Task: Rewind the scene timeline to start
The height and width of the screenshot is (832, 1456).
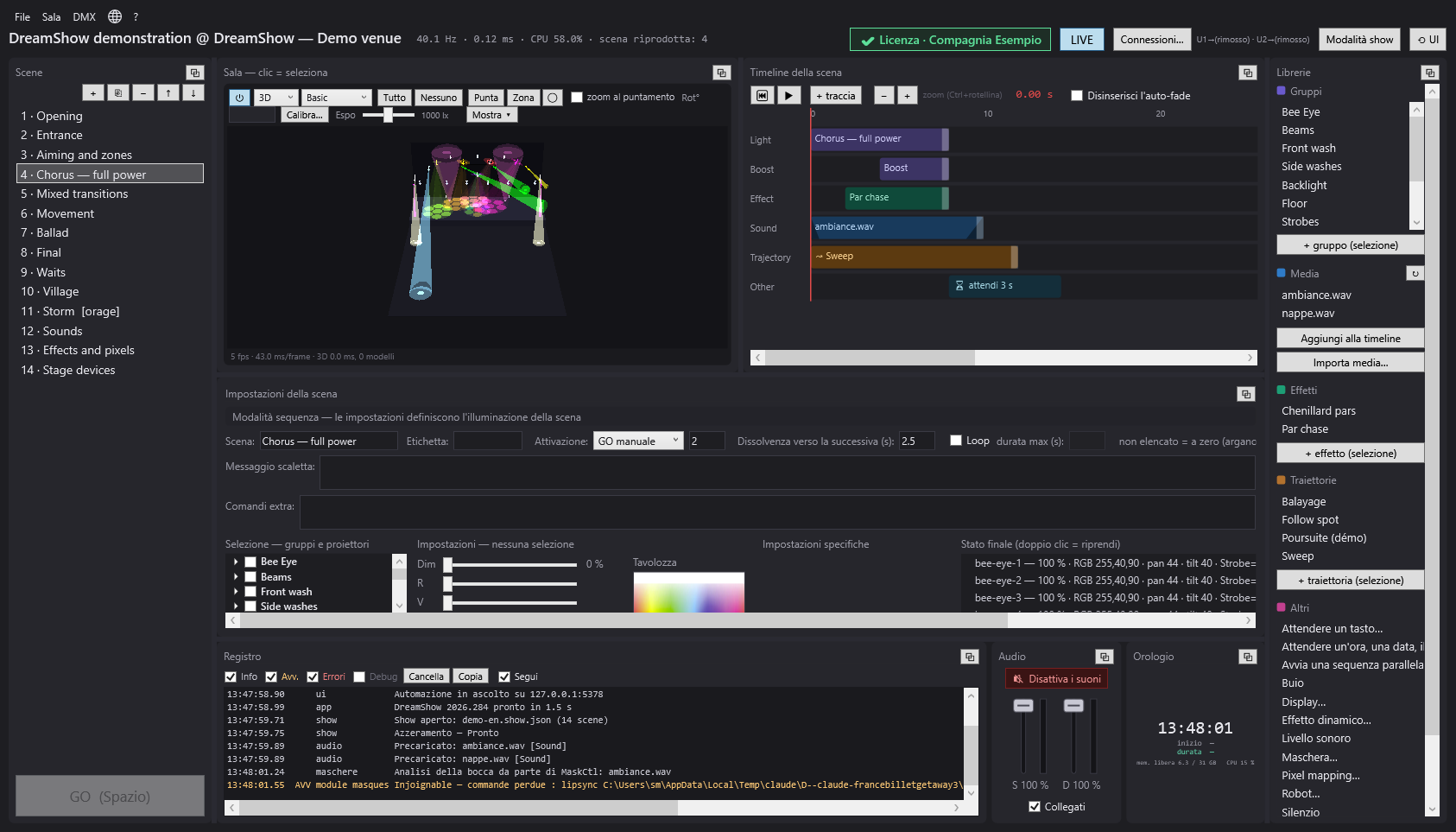Action: pyautogui.click(x=762, y=95)
